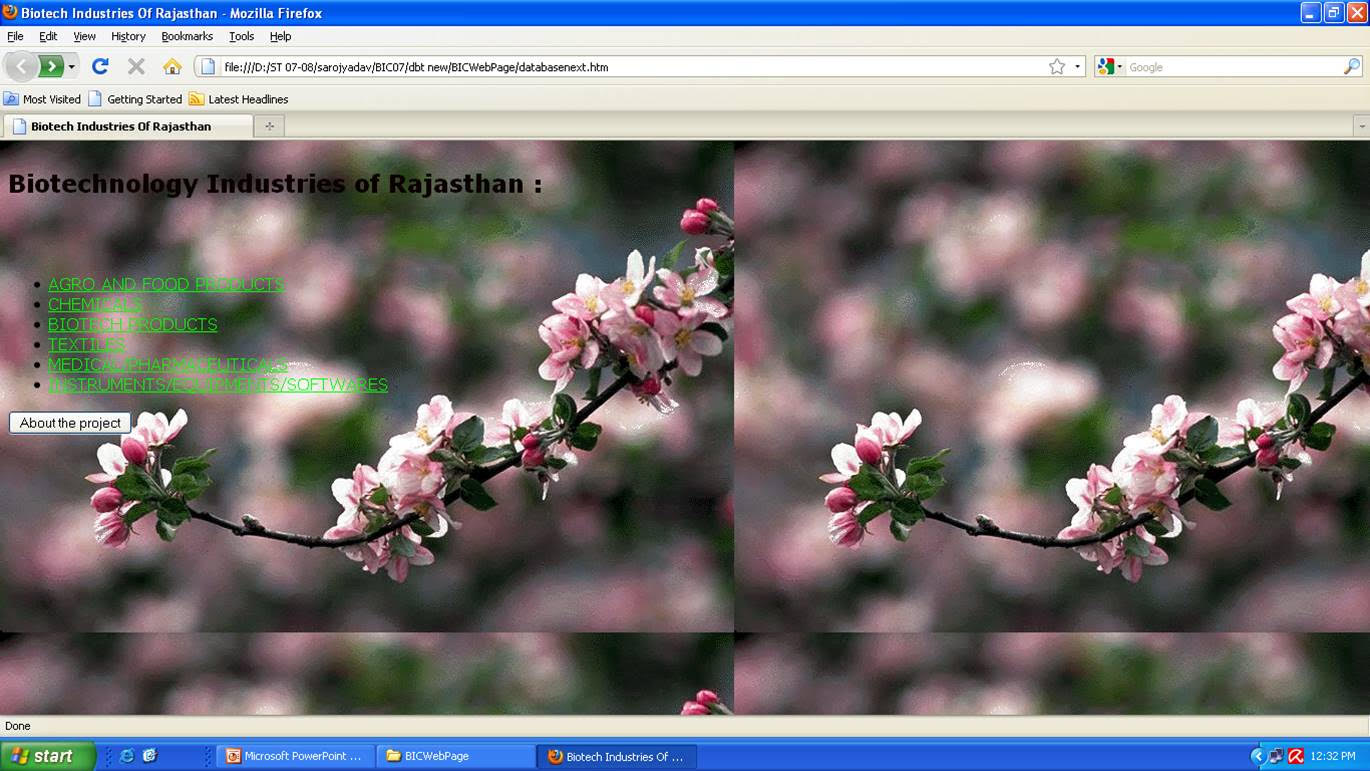Reload the current page
The image size is (1370, 771).
[100, 67]
